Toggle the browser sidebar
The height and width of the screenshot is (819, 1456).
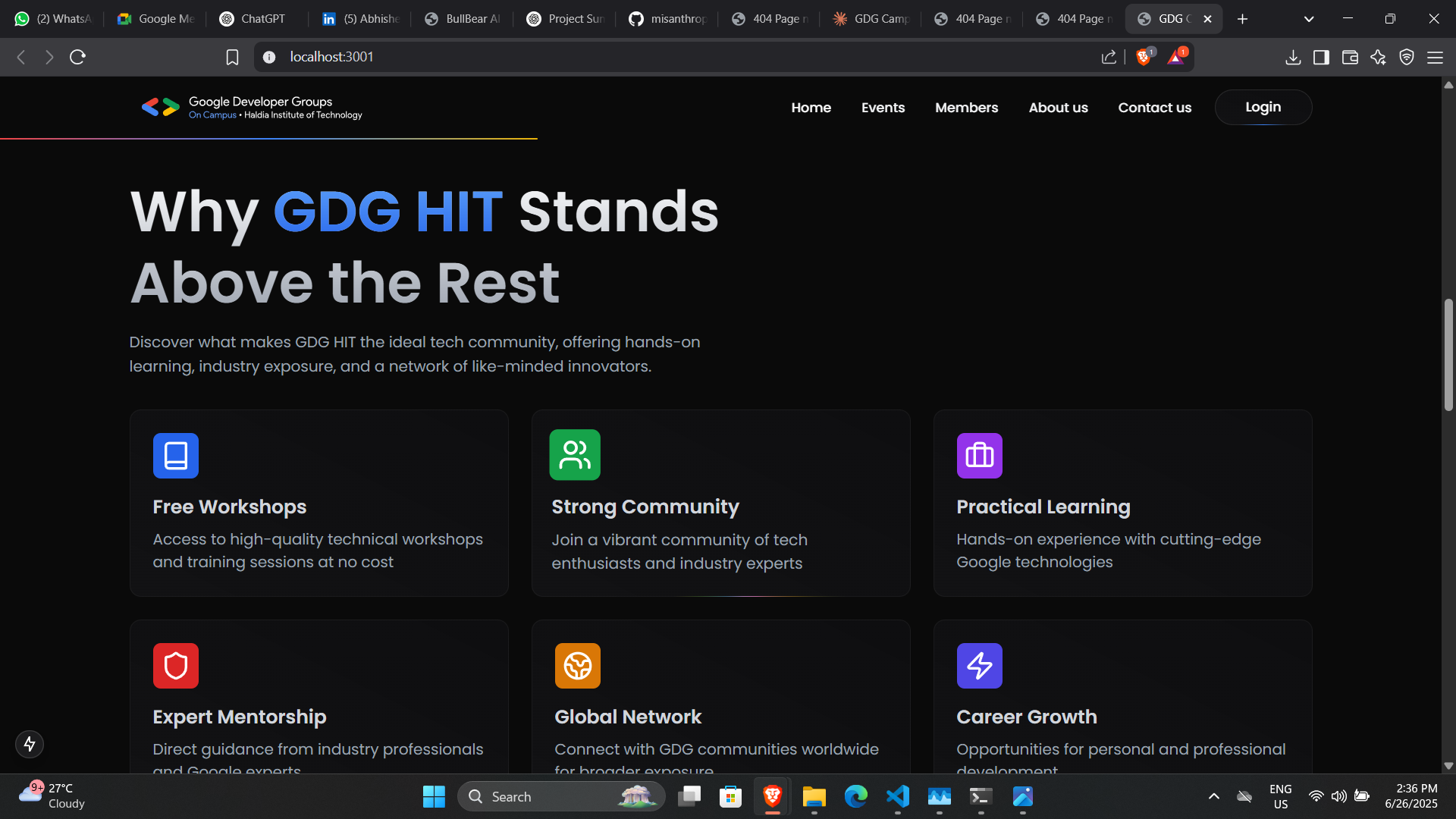point(1321,57)
